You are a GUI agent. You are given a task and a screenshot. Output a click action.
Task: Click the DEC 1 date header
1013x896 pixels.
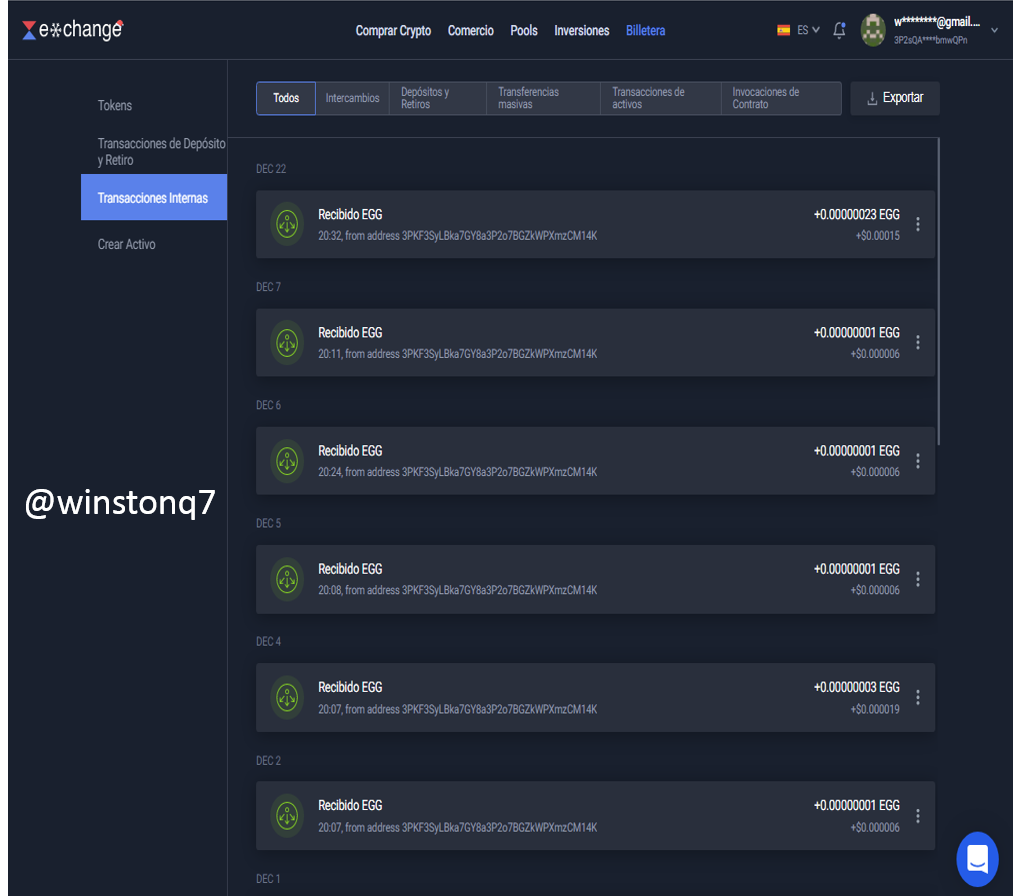(268, 879)
